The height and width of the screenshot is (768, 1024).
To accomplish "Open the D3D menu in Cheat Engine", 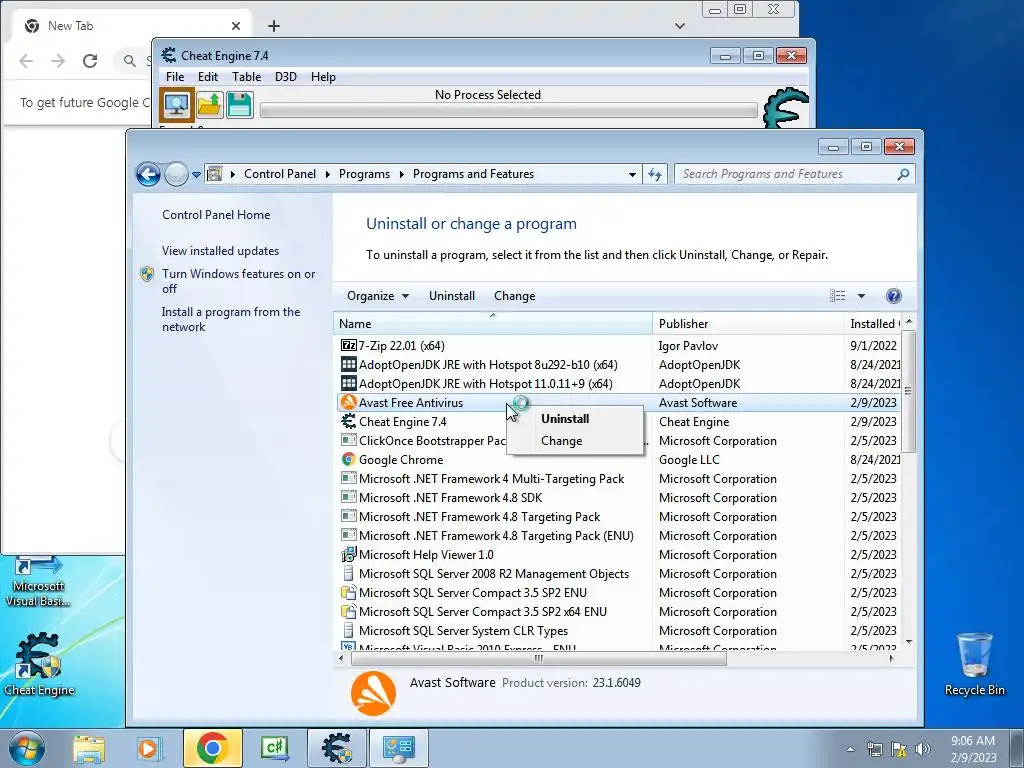I will coord(285,77).
